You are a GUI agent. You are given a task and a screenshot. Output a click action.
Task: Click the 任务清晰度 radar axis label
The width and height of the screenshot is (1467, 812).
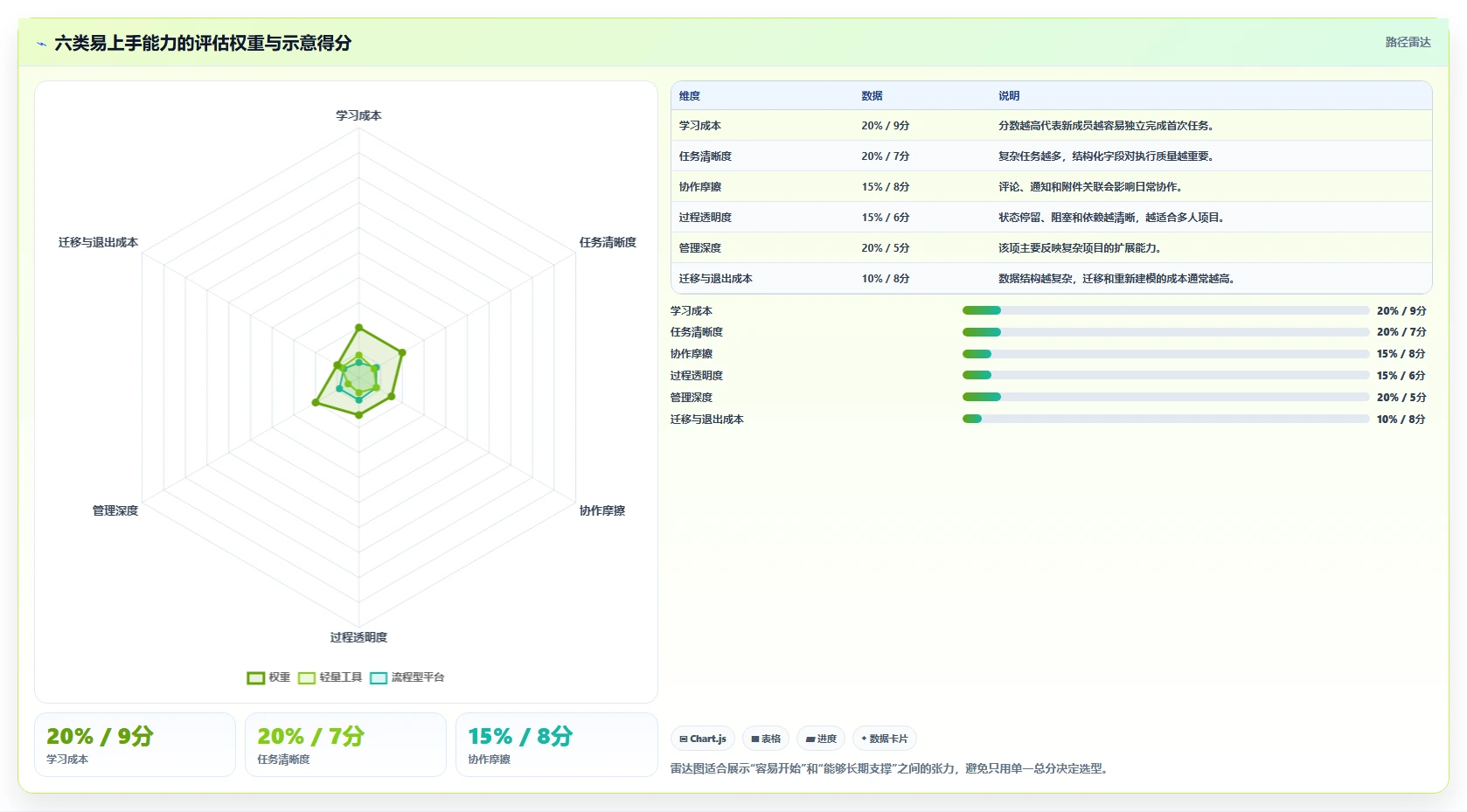click(x=608, y=242)
